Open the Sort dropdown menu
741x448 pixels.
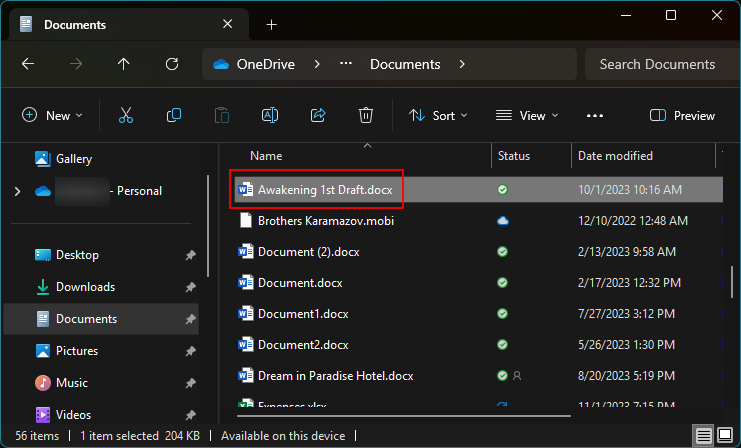pos(438,116)
